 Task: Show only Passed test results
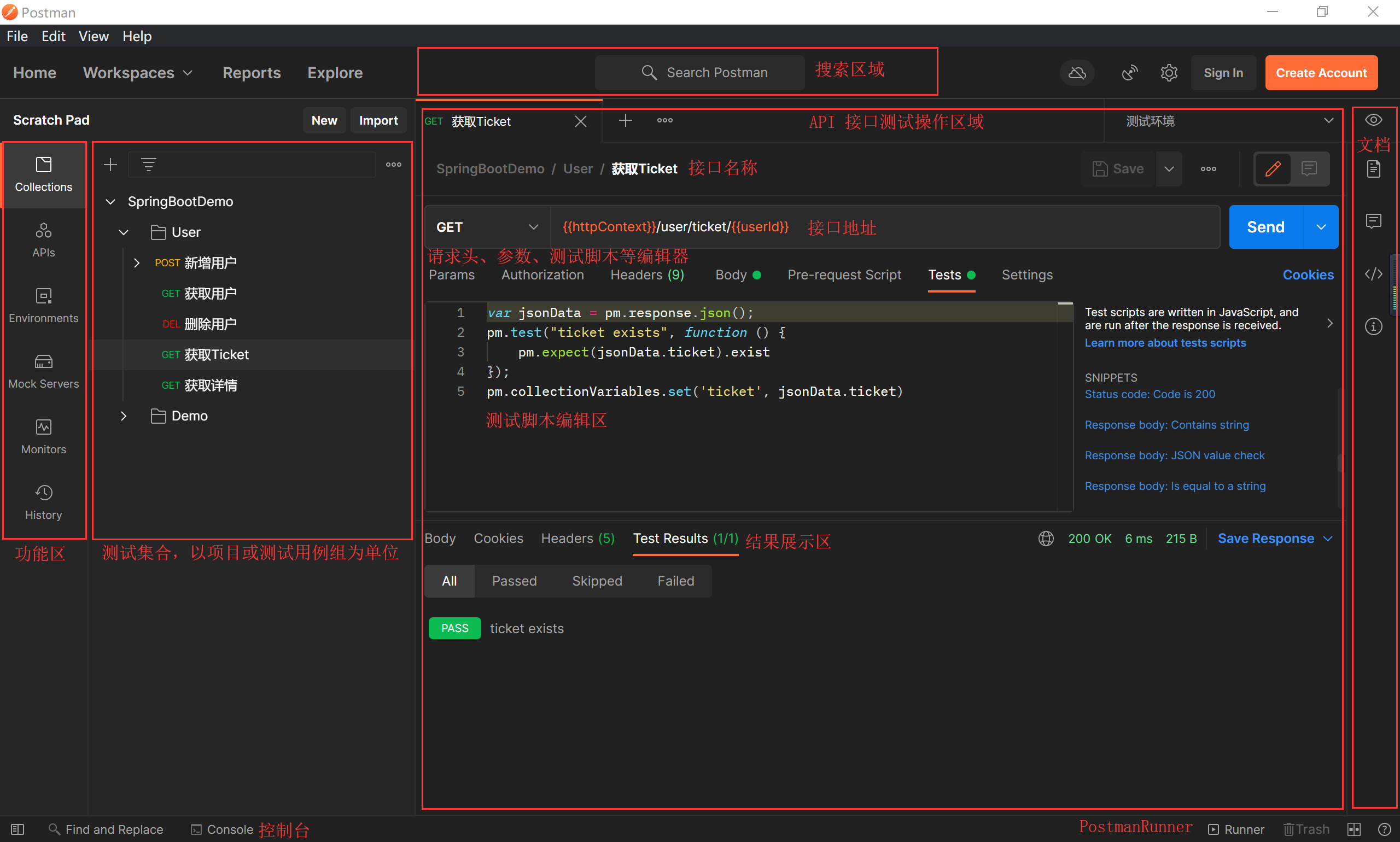[514, 581]
